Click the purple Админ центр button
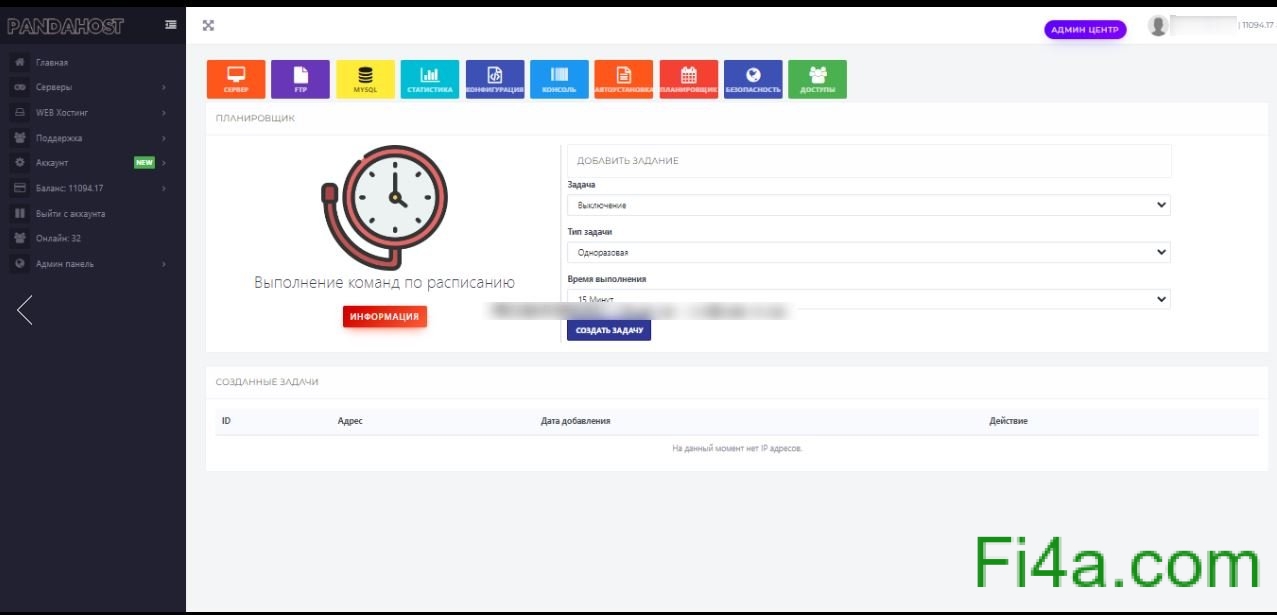1277x615 pixels. point(1085,30)
